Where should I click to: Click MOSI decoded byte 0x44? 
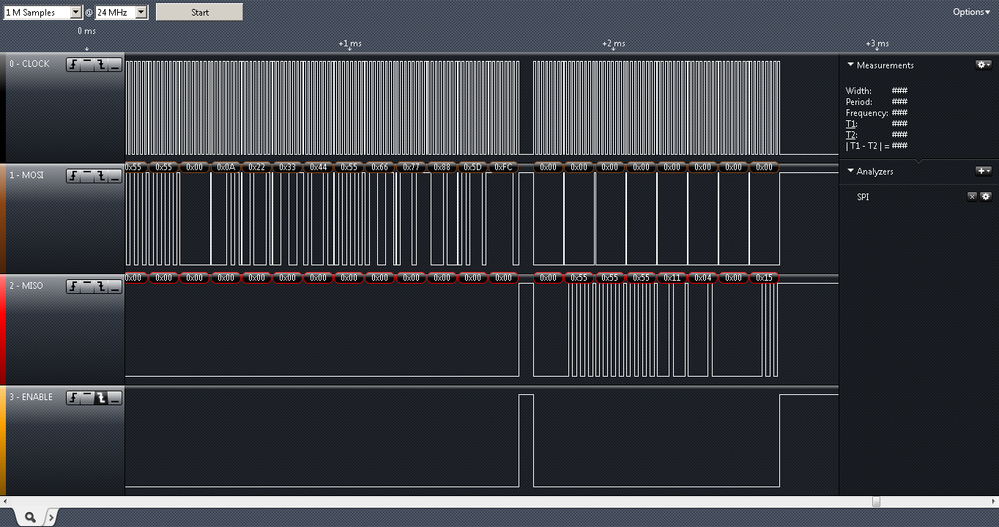[x=318, y=167]
